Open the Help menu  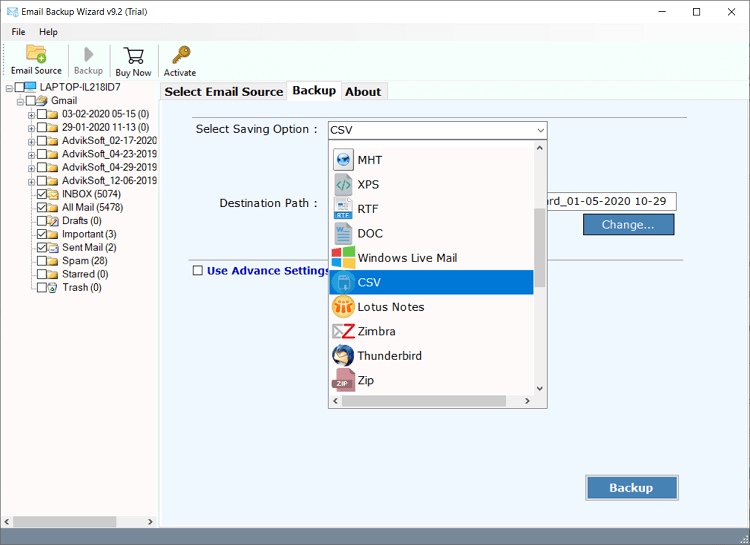click(48, 32)
